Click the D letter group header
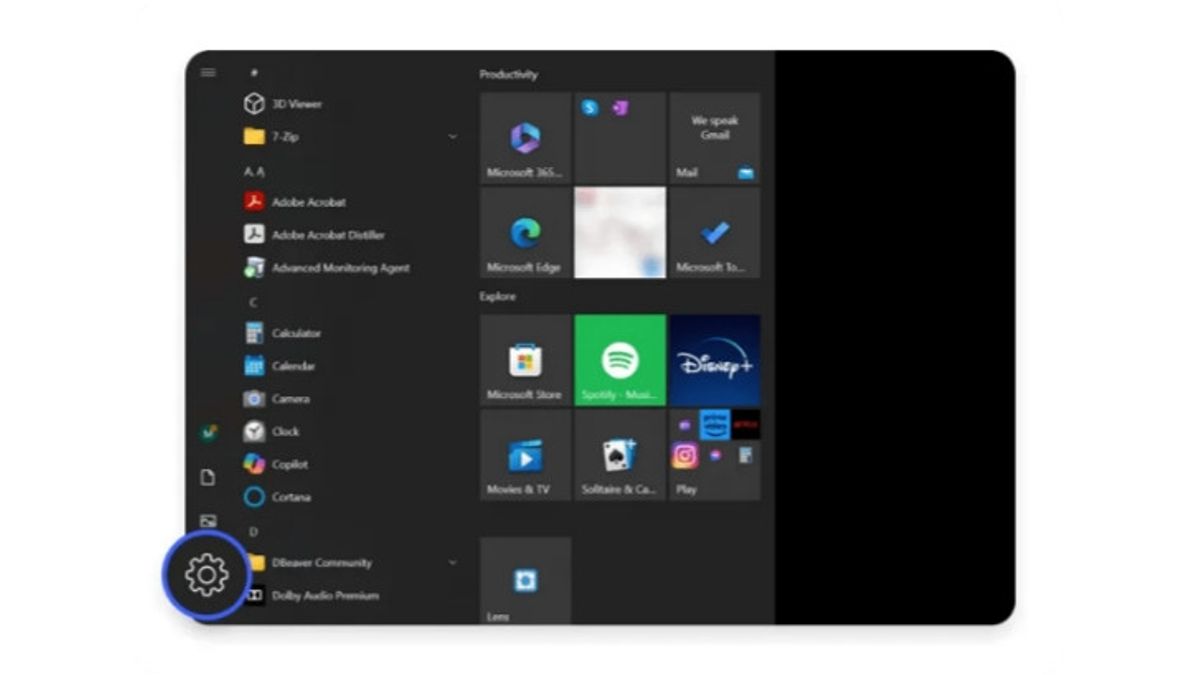The width and height of the screenshot is (1200, 675). [254, 532]
